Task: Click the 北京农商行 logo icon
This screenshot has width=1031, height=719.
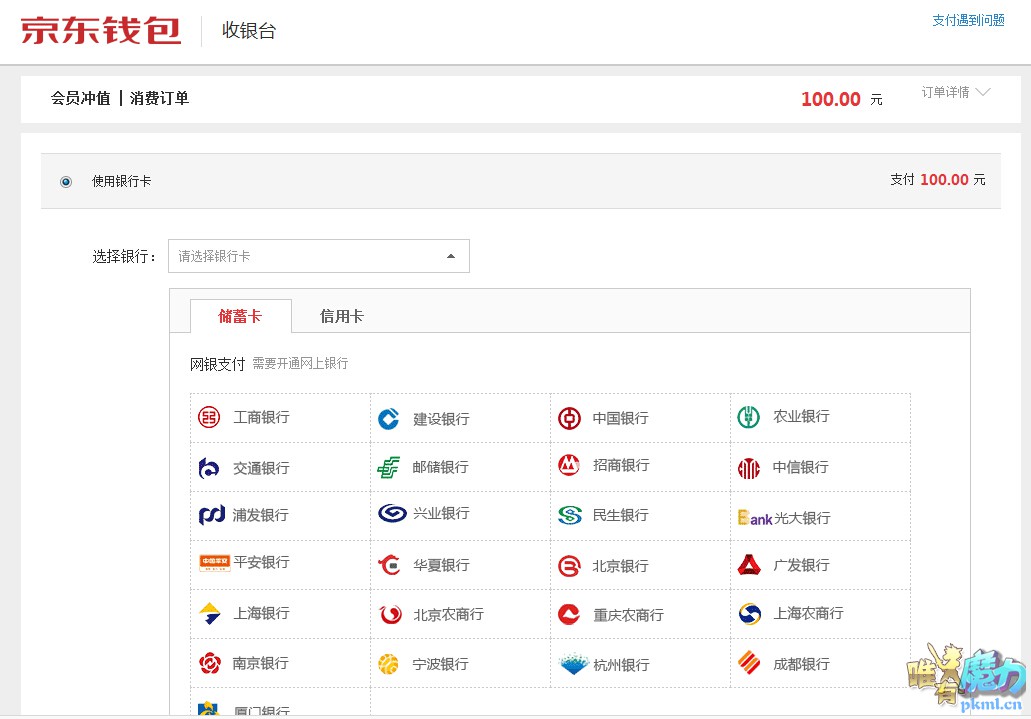Action: pos(391,614)
